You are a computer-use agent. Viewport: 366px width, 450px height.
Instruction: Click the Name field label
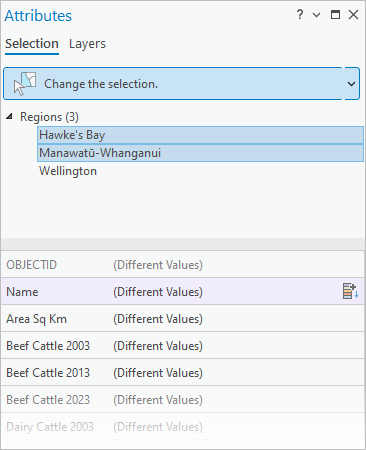[x=22, y=292]
